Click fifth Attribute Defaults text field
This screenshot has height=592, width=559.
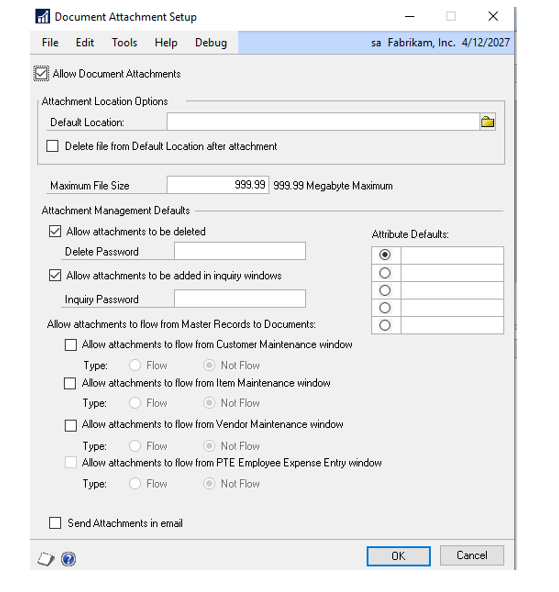452,325
